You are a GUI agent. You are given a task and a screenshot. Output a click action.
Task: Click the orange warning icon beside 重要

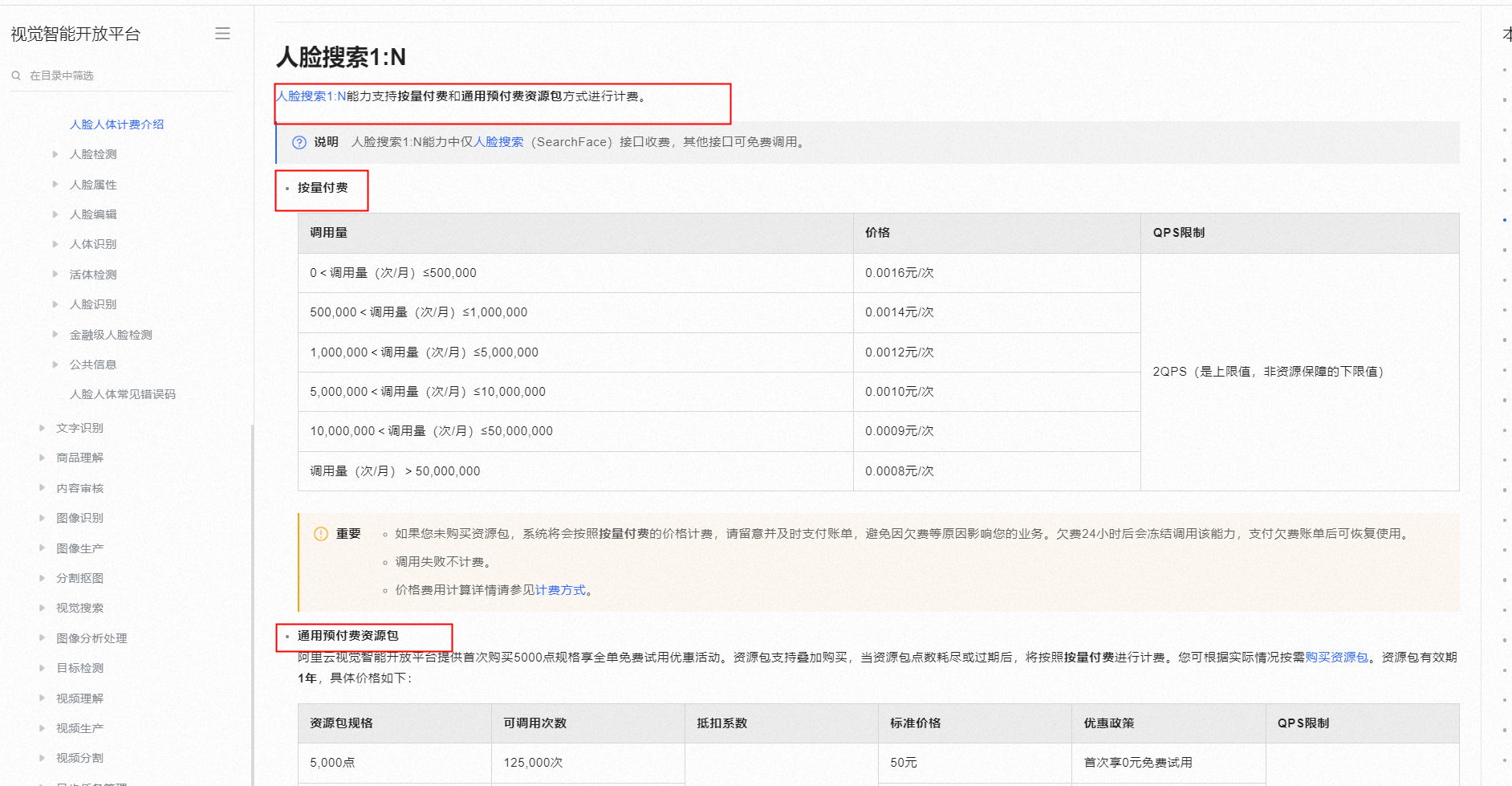(x=321, y=534)
